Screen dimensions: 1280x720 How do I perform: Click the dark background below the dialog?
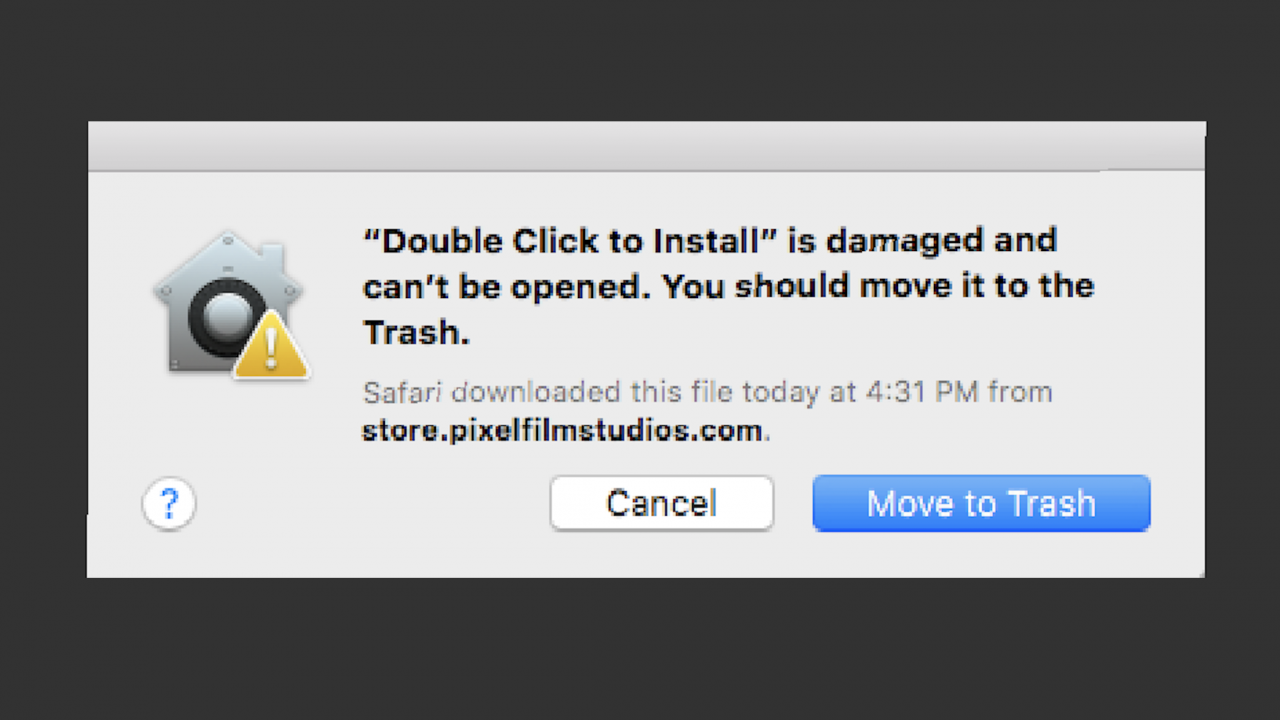640,648
